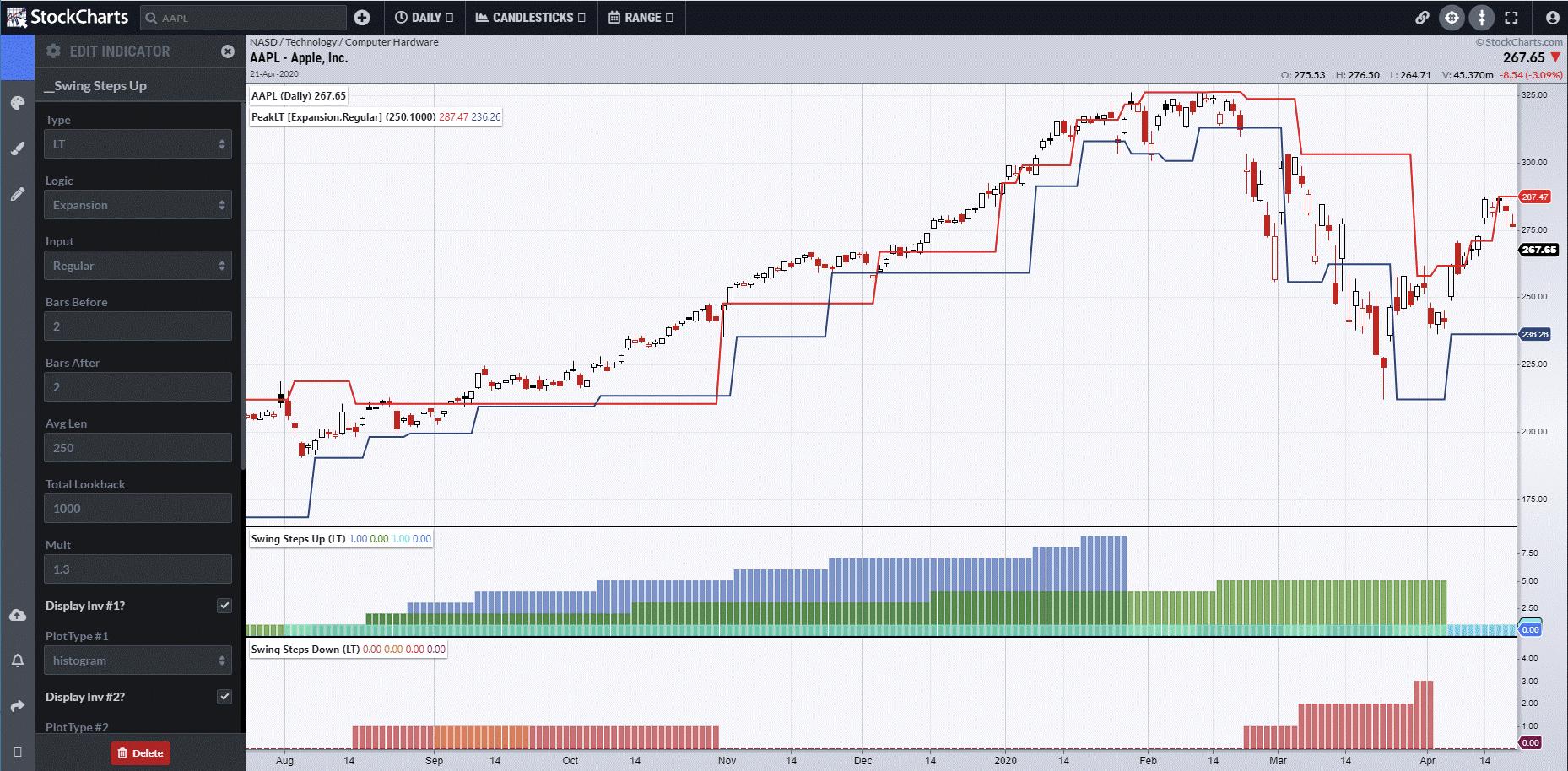Toggle the Display Inv #2 checkbox
The width and height of the screenshot is (1568, 771).
click(x=224, y=697)
